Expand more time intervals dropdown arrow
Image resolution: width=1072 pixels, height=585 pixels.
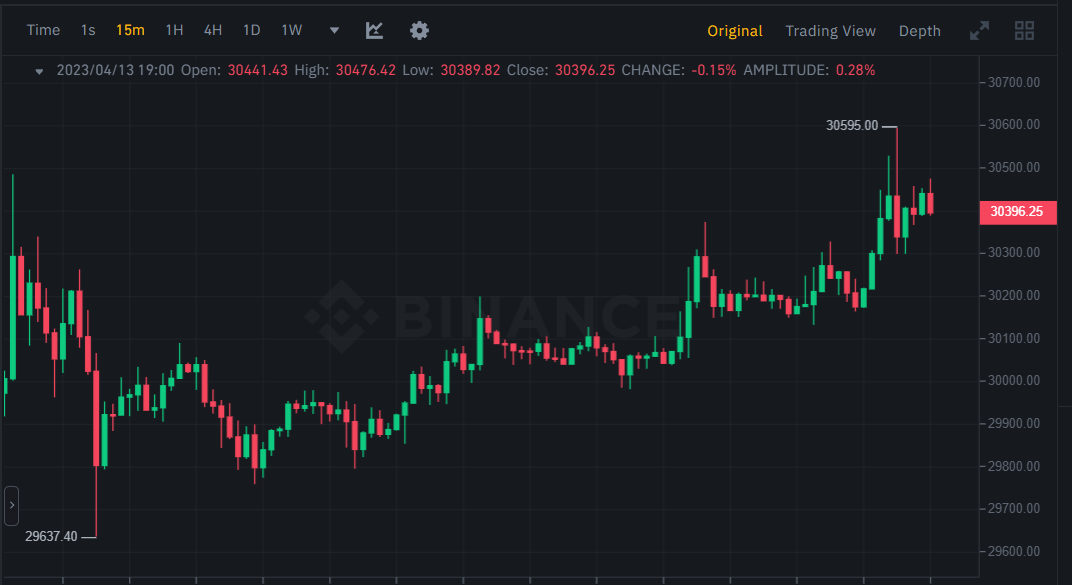point(334,31)
